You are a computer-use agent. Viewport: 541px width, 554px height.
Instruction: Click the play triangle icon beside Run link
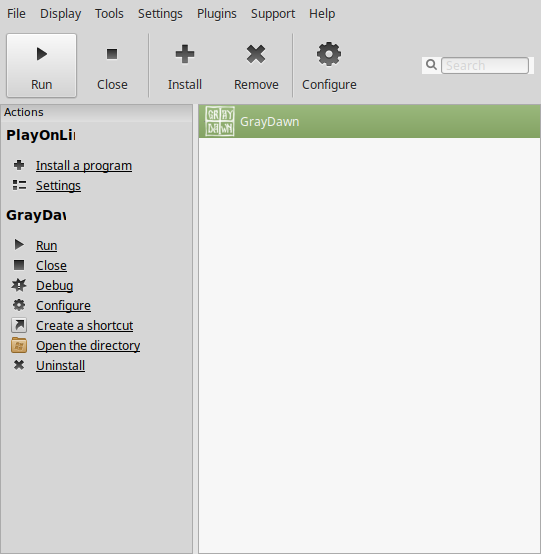click(19, 244)
